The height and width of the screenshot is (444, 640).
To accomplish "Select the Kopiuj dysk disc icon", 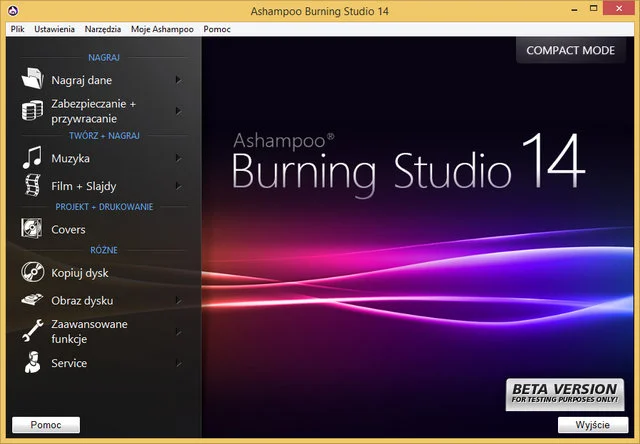I will coord(33,272).
